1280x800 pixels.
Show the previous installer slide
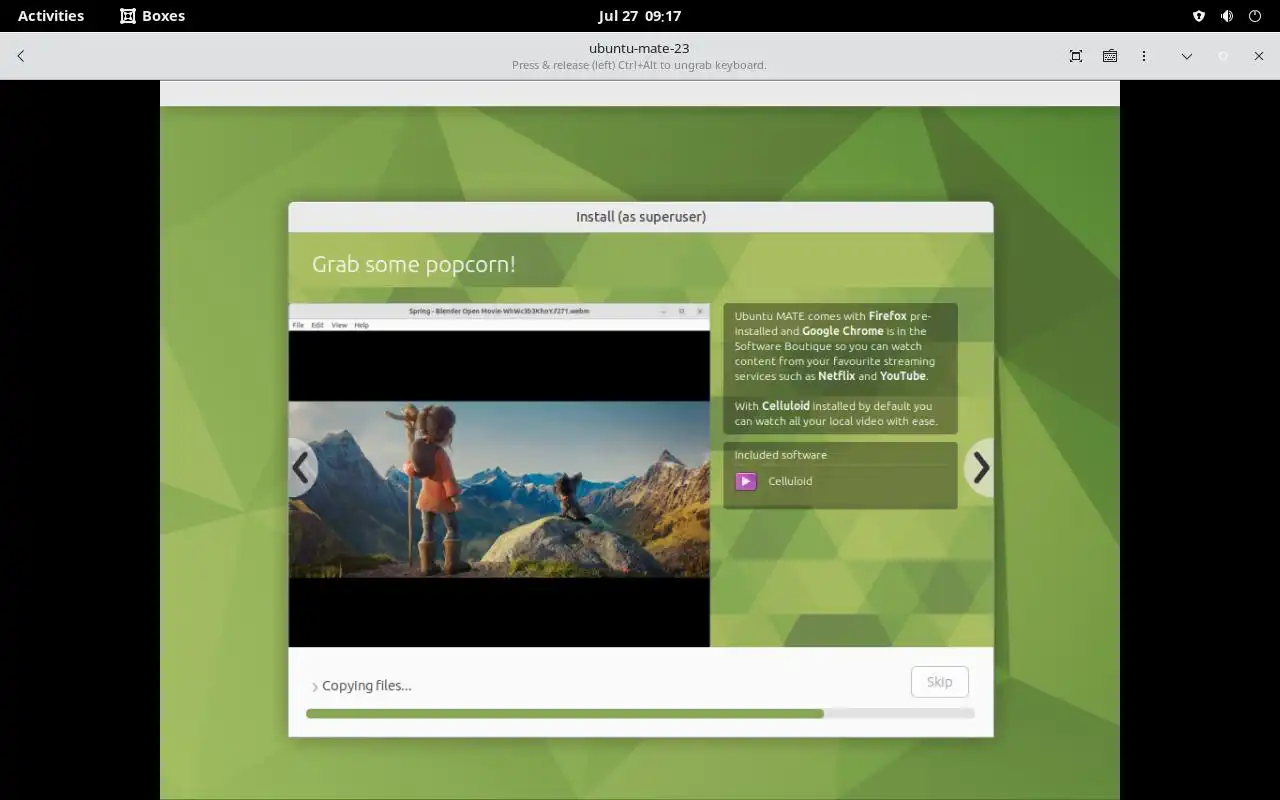(x=302, y=467)
